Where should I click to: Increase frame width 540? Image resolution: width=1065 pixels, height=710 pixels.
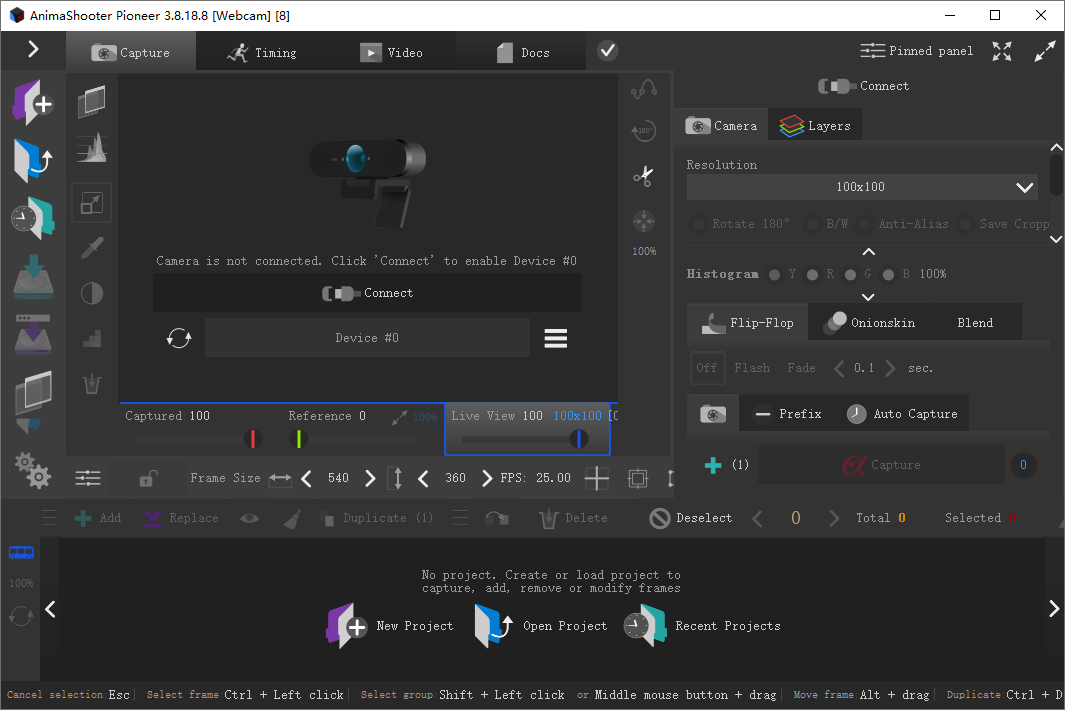[x=369, y=478]
